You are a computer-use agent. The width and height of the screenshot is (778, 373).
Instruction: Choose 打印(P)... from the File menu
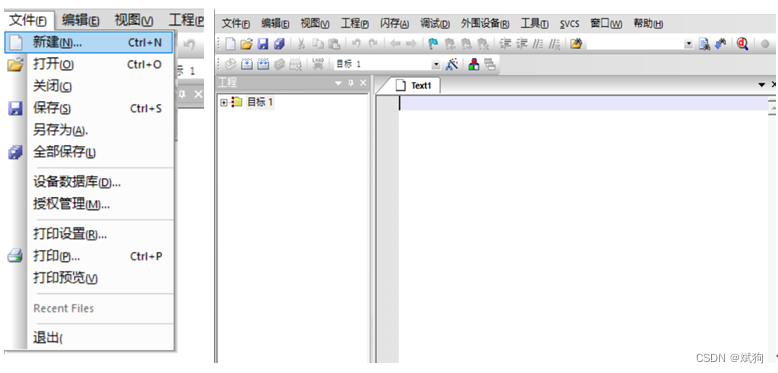point(89,256)
